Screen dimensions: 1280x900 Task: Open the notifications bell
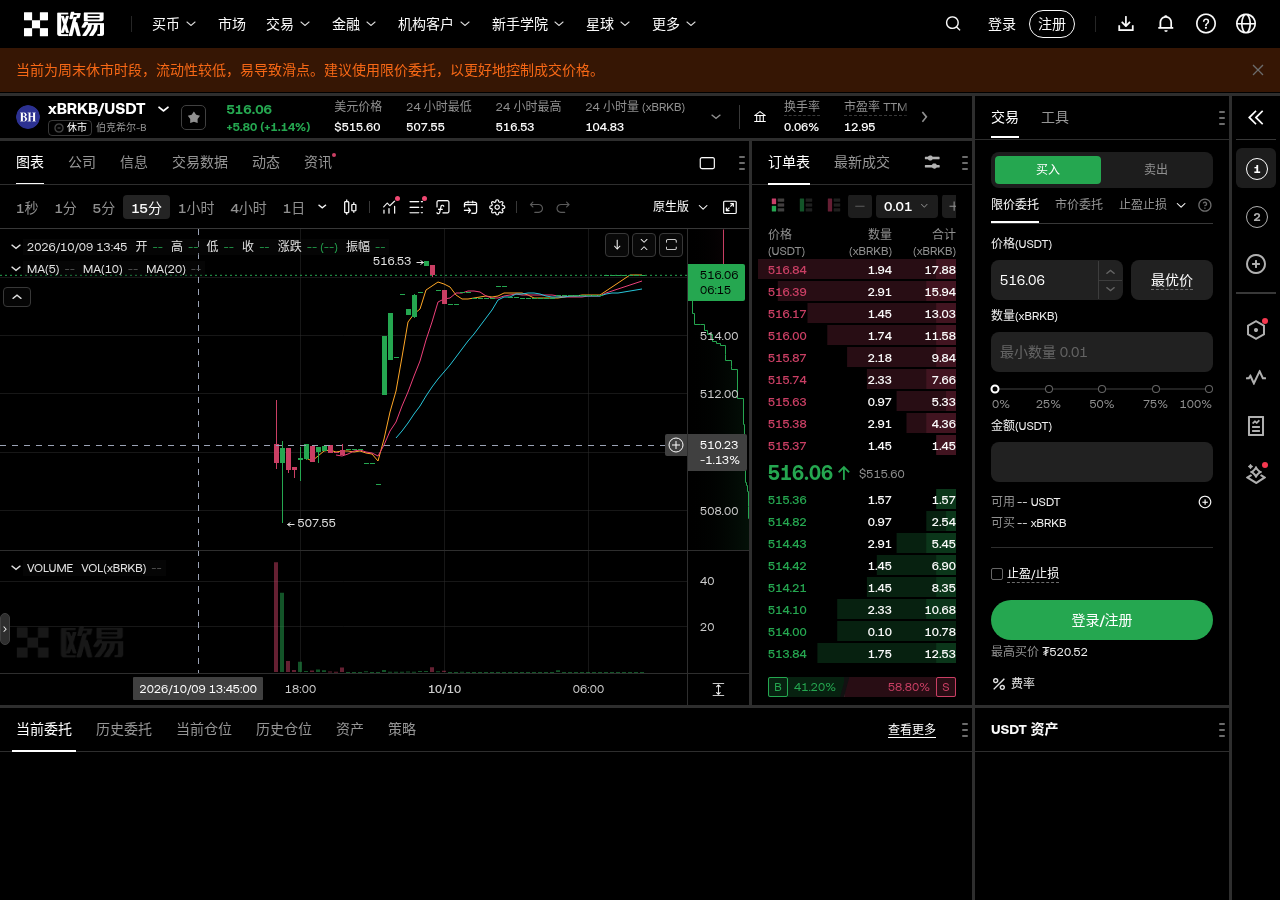click(x=1166, y=24)
